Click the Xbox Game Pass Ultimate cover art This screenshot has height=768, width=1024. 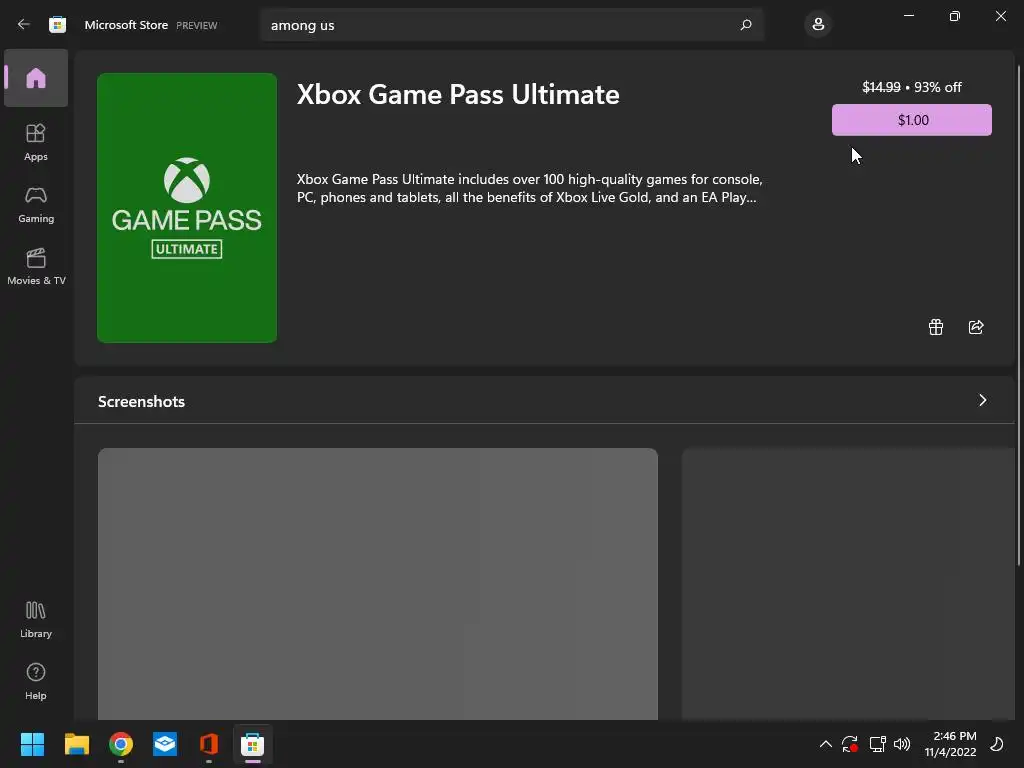point(187,208)
